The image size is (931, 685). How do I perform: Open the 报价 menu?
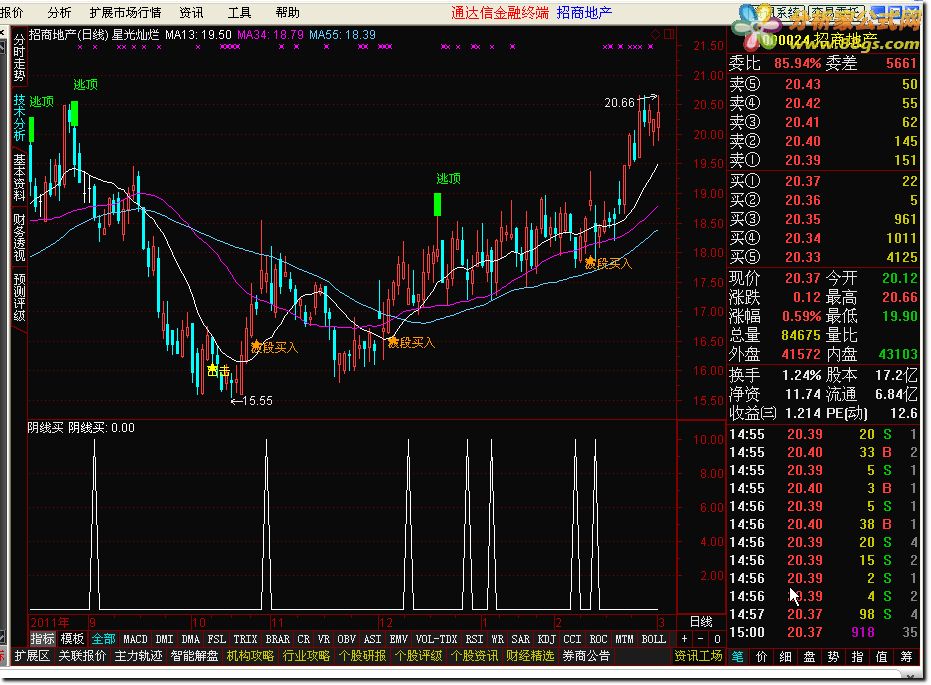coord(12,12)
